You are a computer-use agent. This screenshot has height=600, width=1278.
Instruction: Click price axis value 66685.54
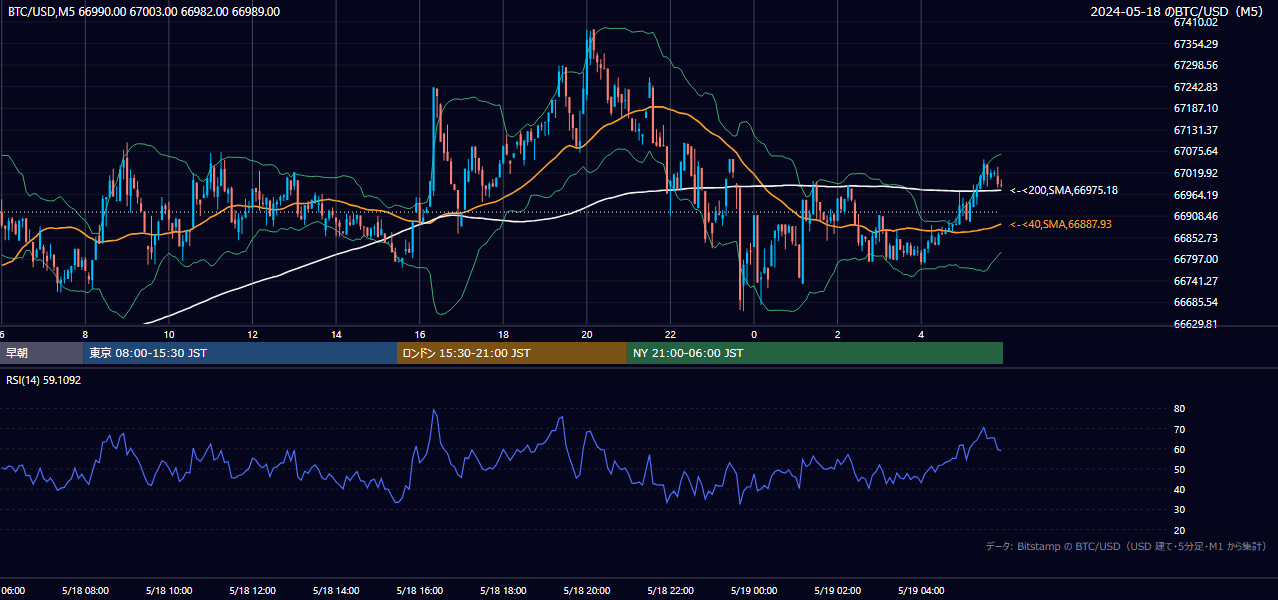pyautogui.click(x=1196, y=302)
